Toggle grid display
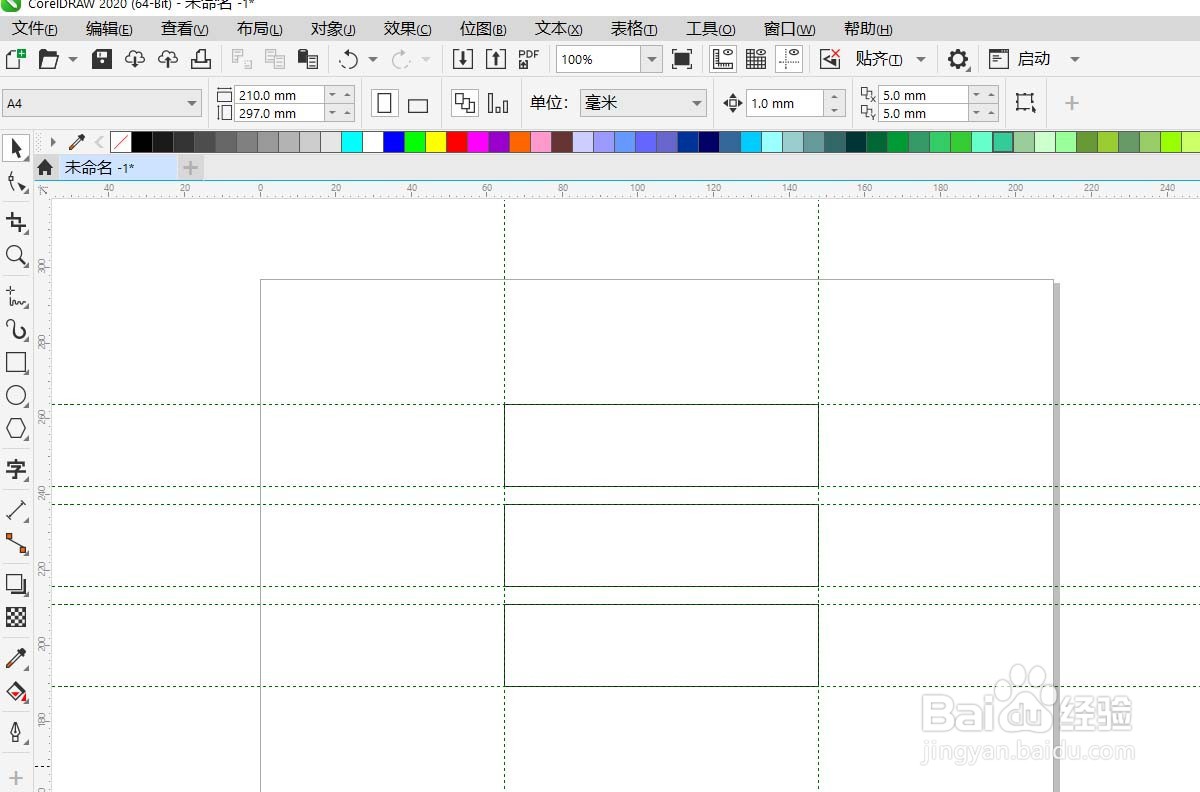1200x792 pixels. click(756, 59)
